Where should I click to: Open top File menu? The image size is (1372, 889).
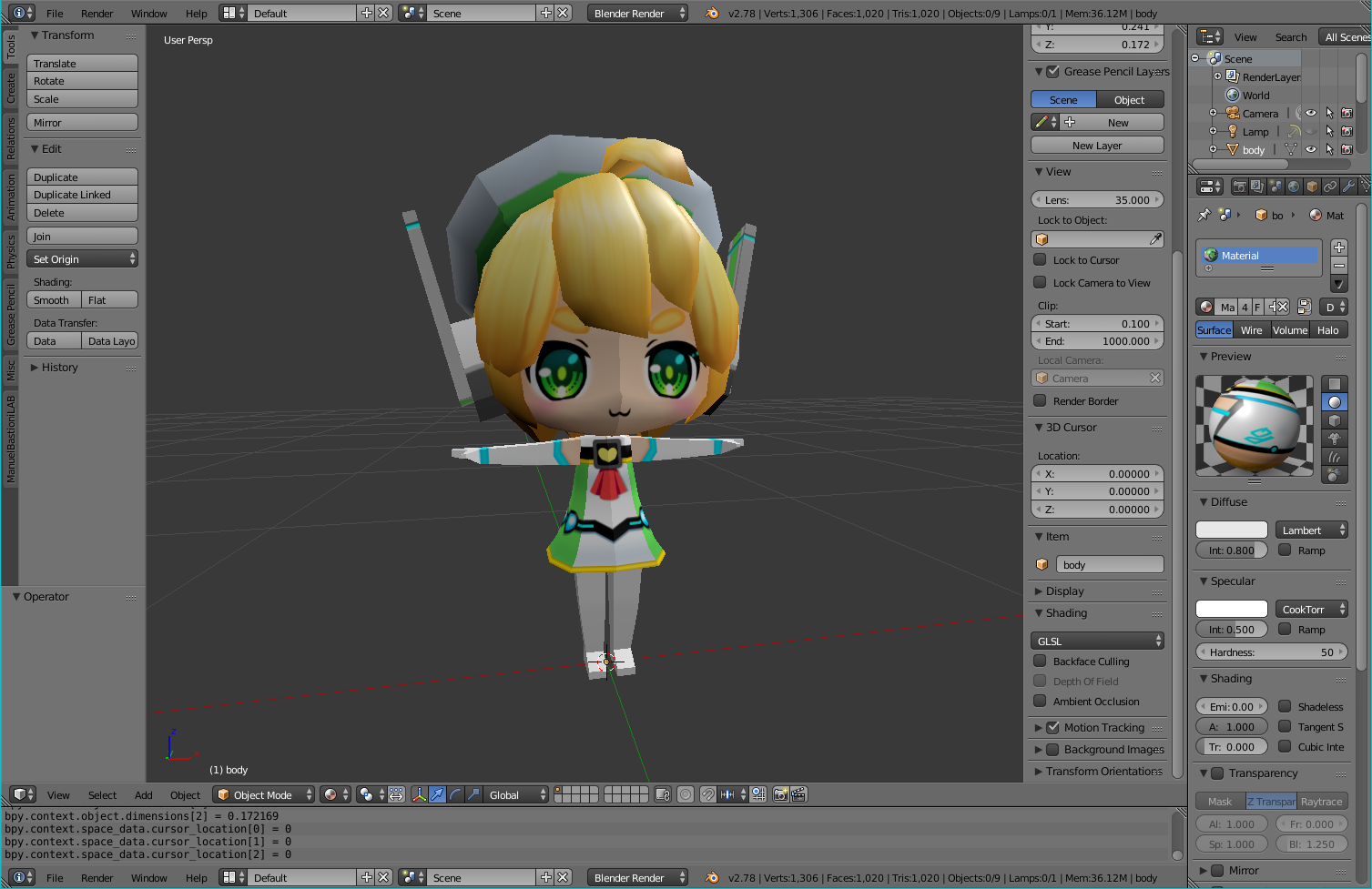(55, 14)
